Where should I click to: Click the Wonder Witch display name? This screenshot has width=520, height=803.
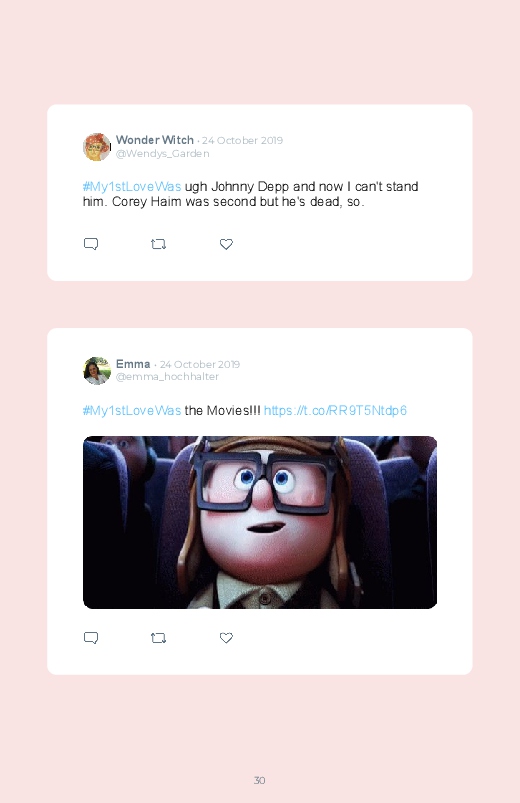155,140
